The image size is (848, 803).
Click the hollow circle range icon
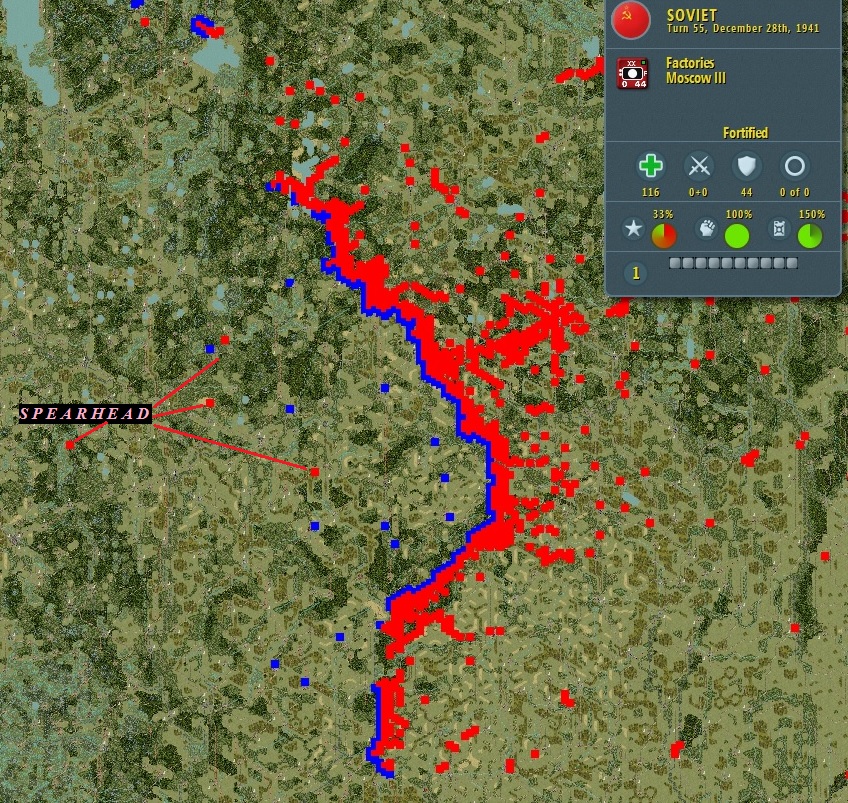click(x=794, y=165)
